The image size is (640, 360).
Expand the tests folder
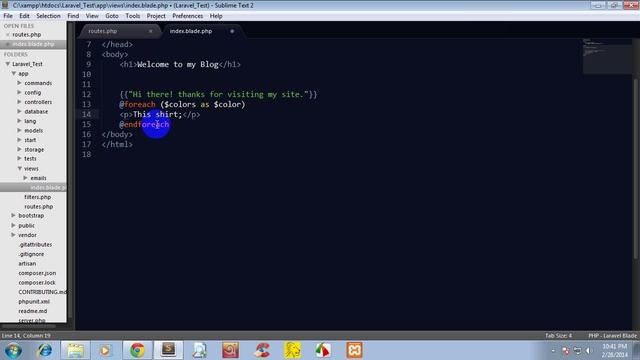coord(19,158)
